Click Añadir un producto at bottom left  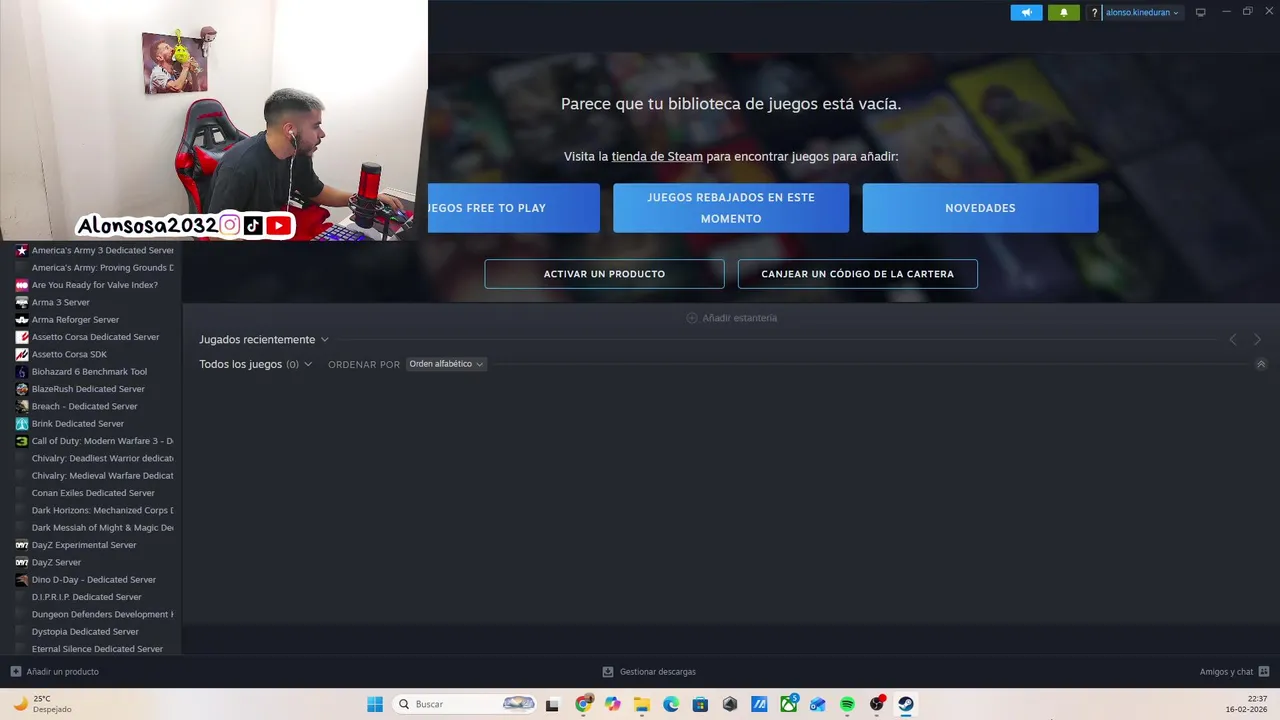click(x=54, y=672)
